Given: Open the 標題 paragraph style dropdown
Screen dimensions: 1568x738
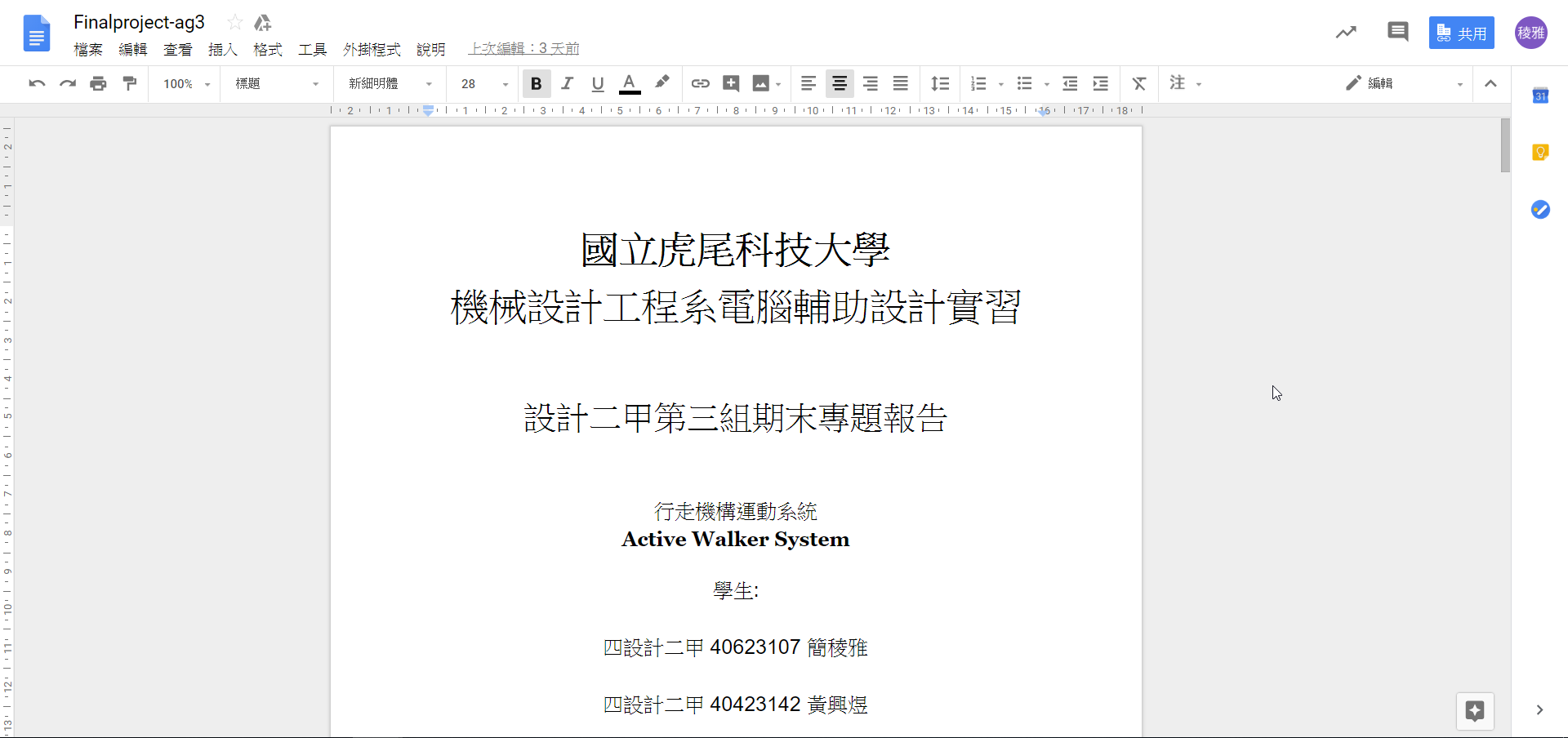Looking at the screenshot, I should (x=277, y=83).
